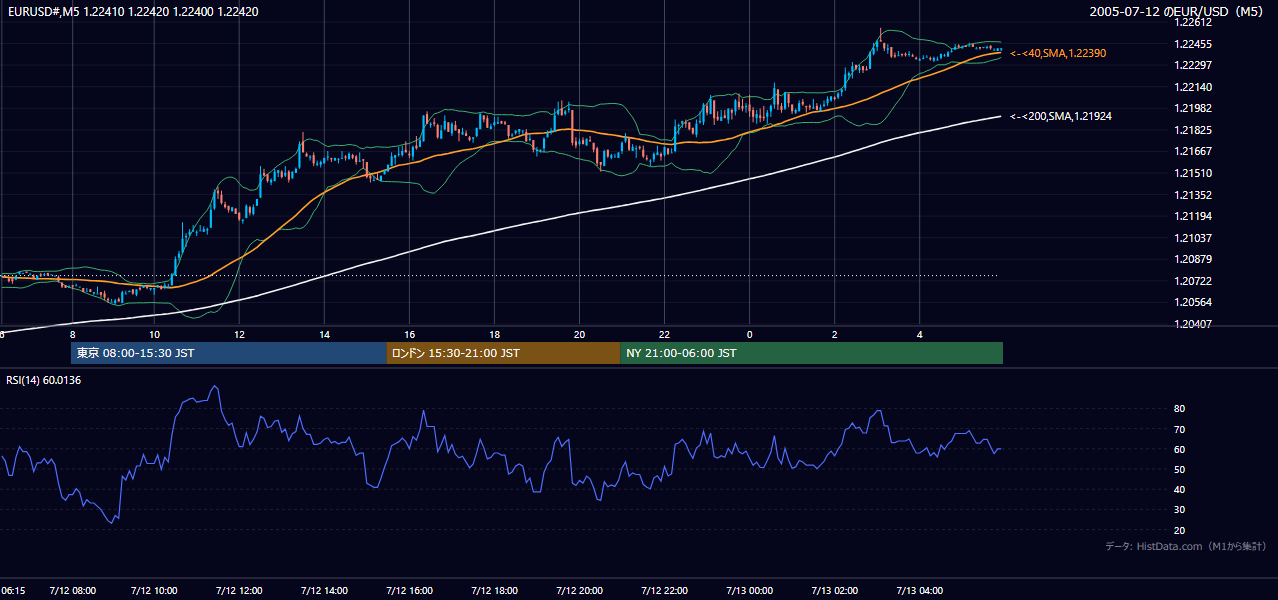Click price axis value 1.21194

click(x=1193, y=216)
